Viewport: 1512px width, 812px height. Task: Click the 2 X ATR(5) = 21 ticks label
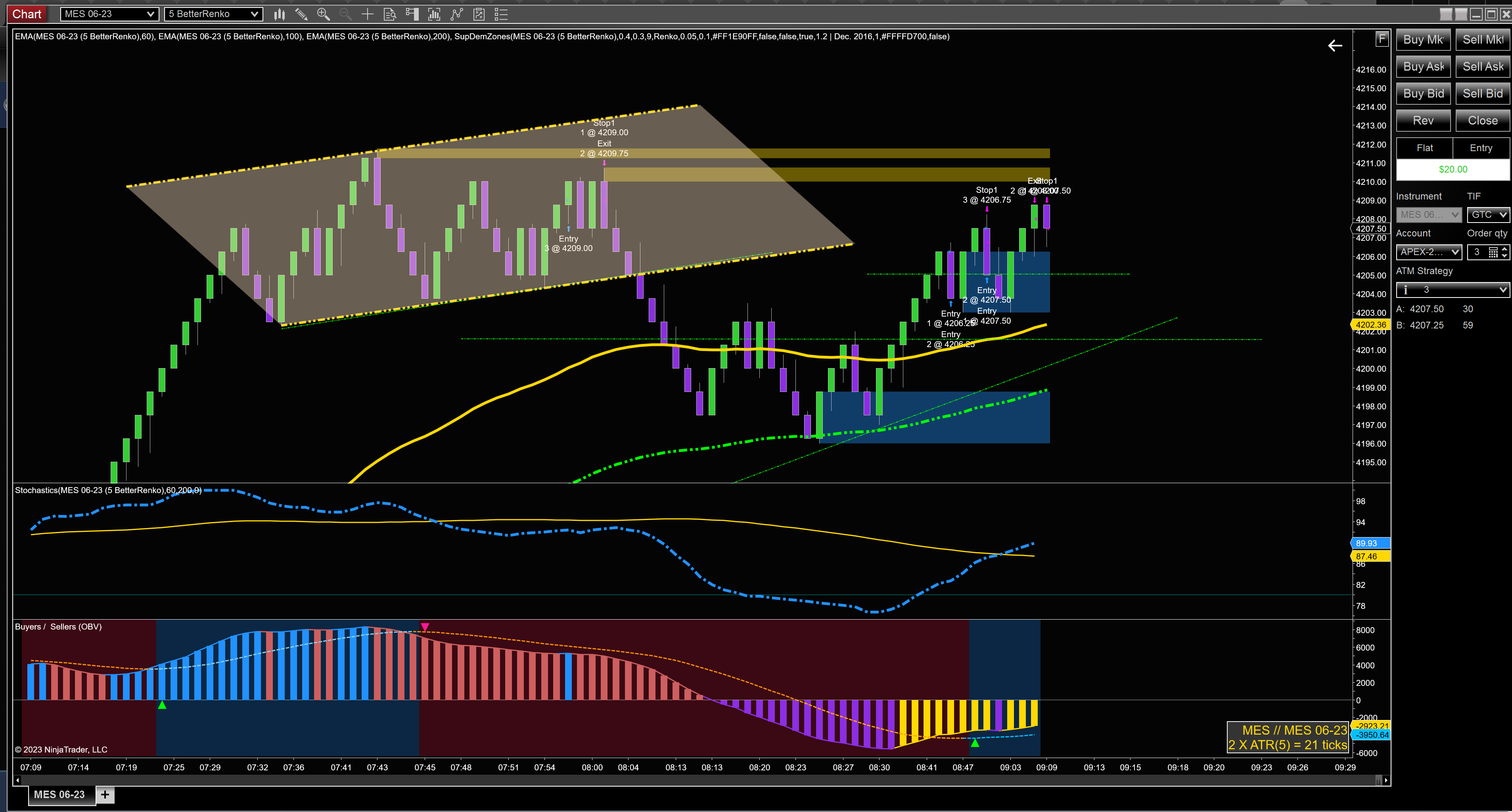(1288, 745)
